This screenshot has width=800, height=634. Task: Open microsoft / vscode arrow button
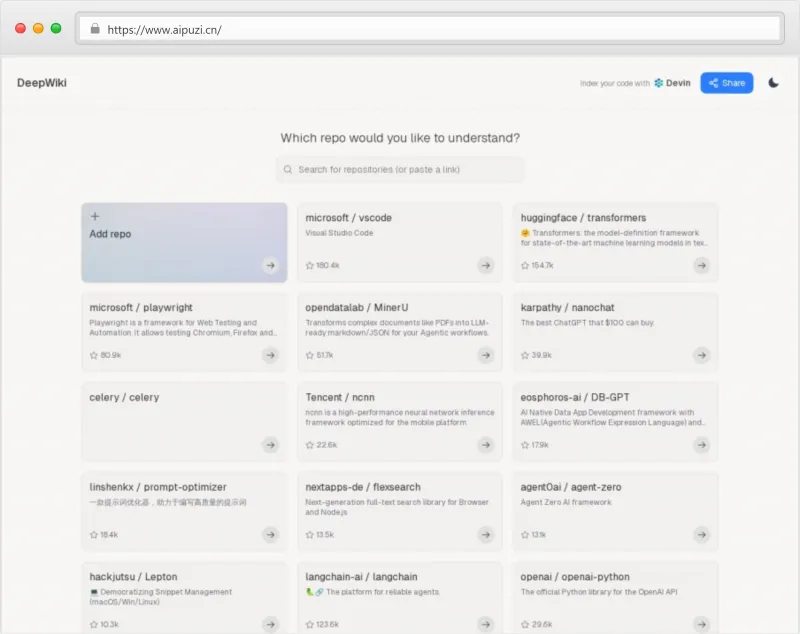point(486,265)
